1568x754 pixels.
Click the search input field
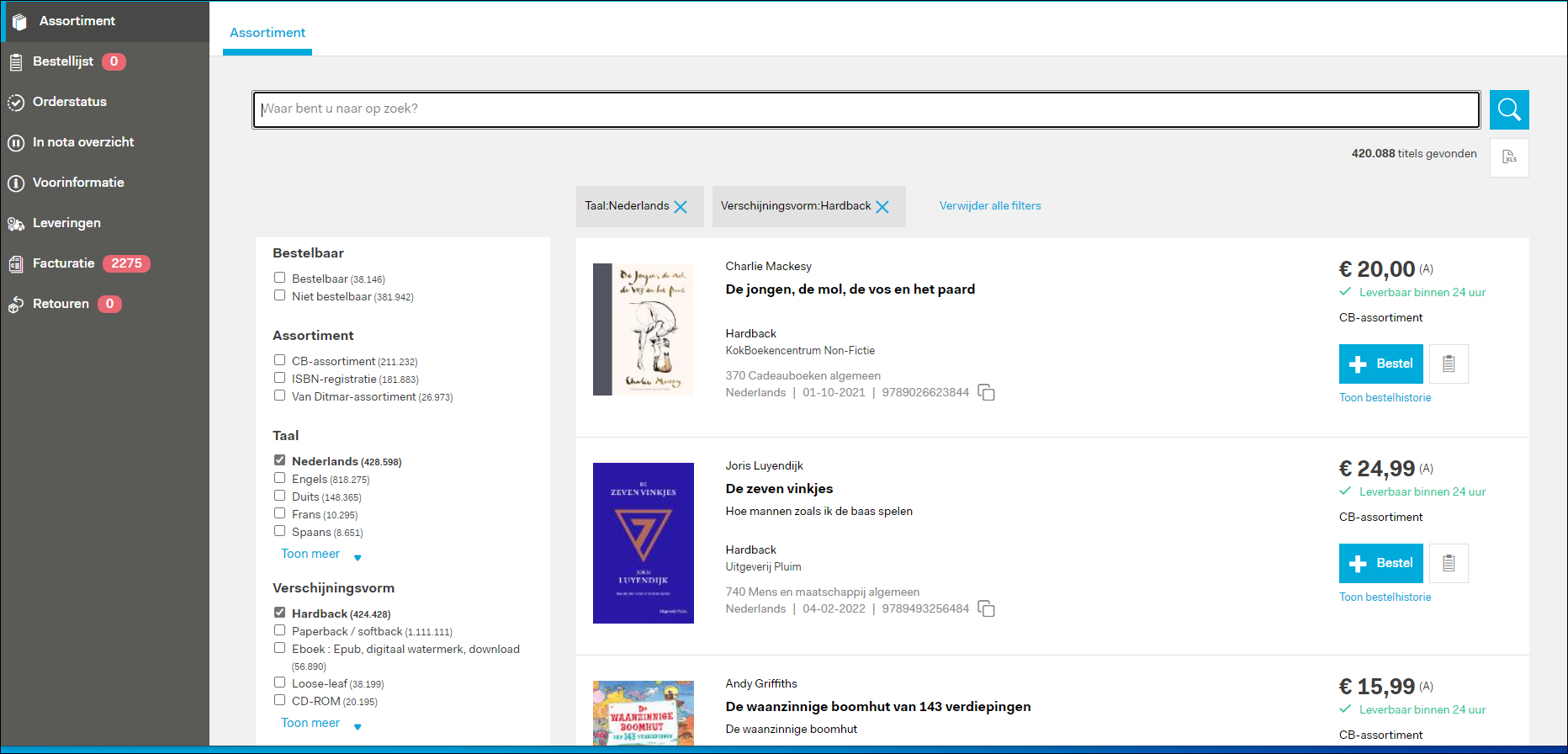pyautogui.click(x=866, y=109)
